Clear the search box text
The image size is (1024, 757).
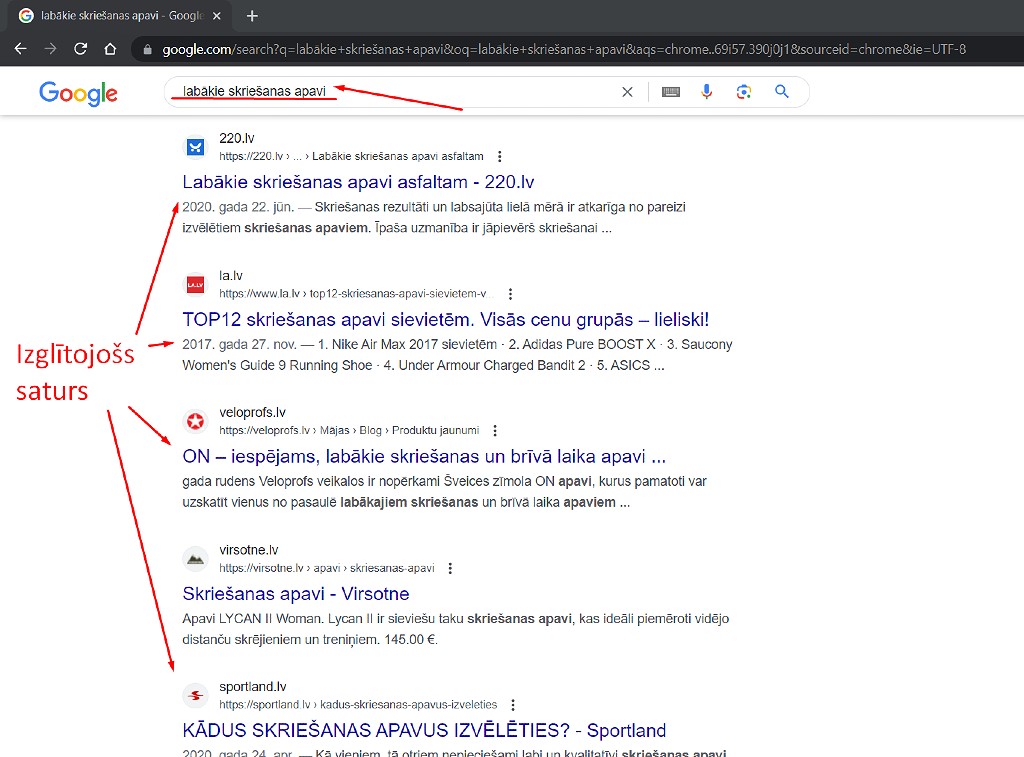tap(627, 92)
